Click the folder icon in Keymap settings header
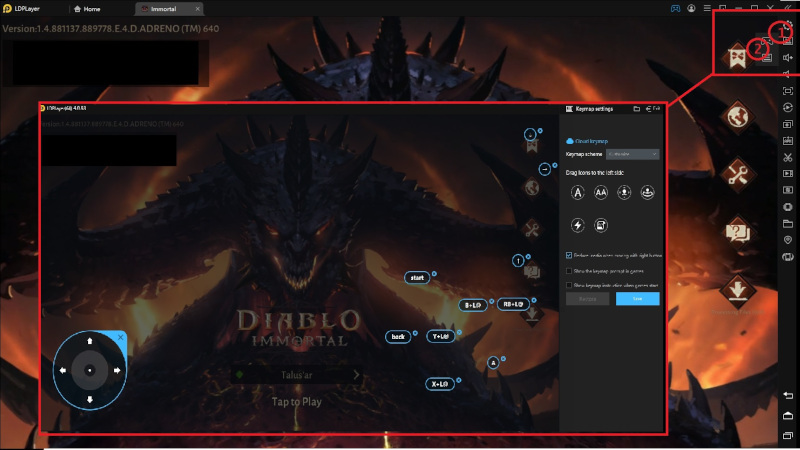 point(637,109)
